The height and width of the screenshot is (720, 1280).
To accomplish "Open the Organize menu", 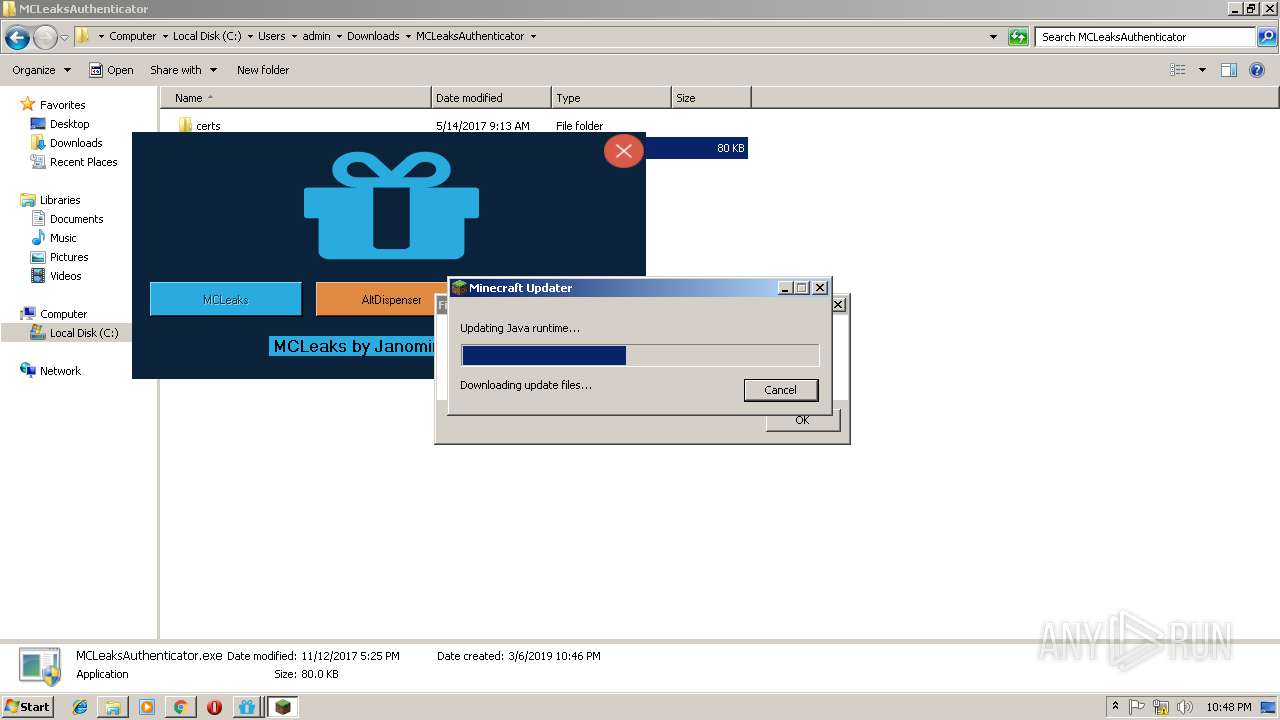I will click(x=41, y=70).
